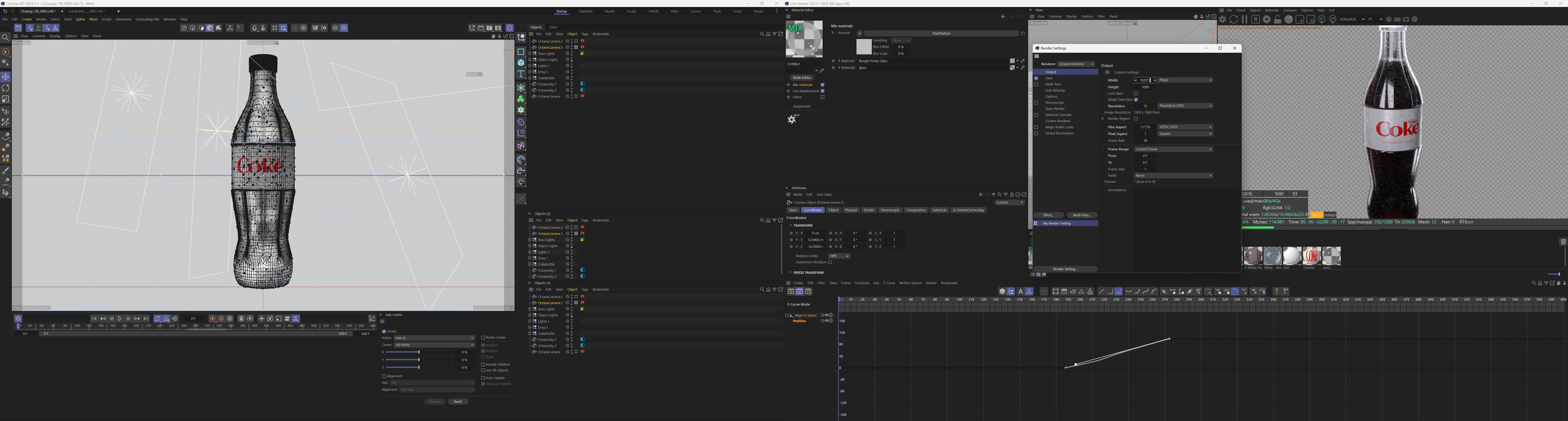Viewport: 1568px width, 421px height.
Task: Lock the Z axis in the toolbar
Action: coord(47,28)
